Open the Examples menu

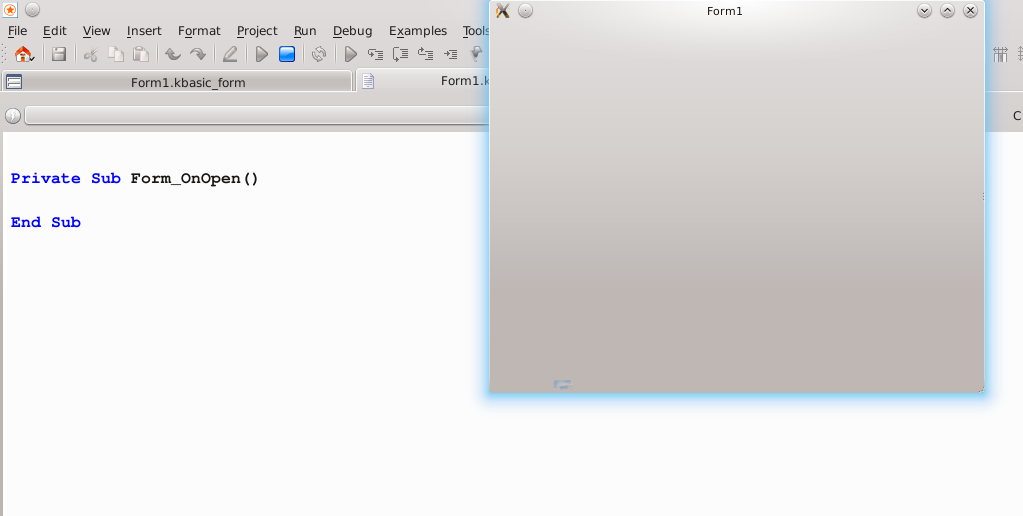417,31
